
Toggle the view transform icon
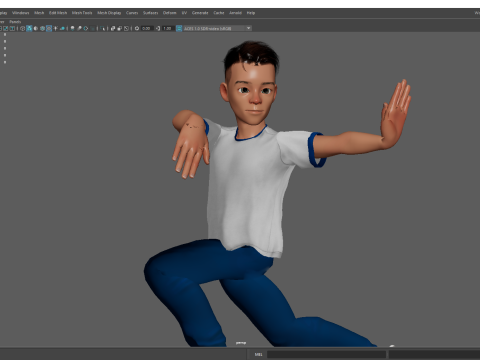[x=179, y=29]
